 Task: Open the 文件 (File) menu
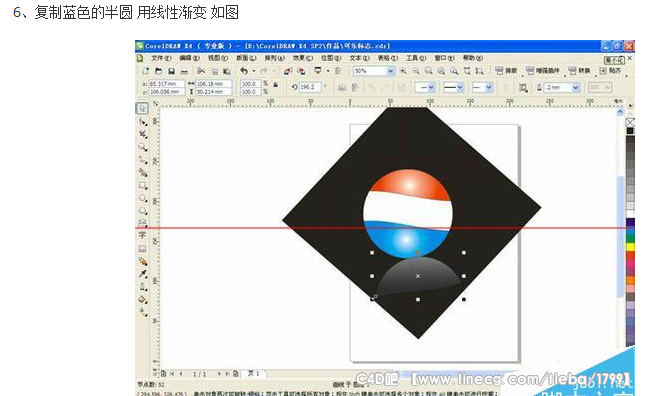coord(161,58)
